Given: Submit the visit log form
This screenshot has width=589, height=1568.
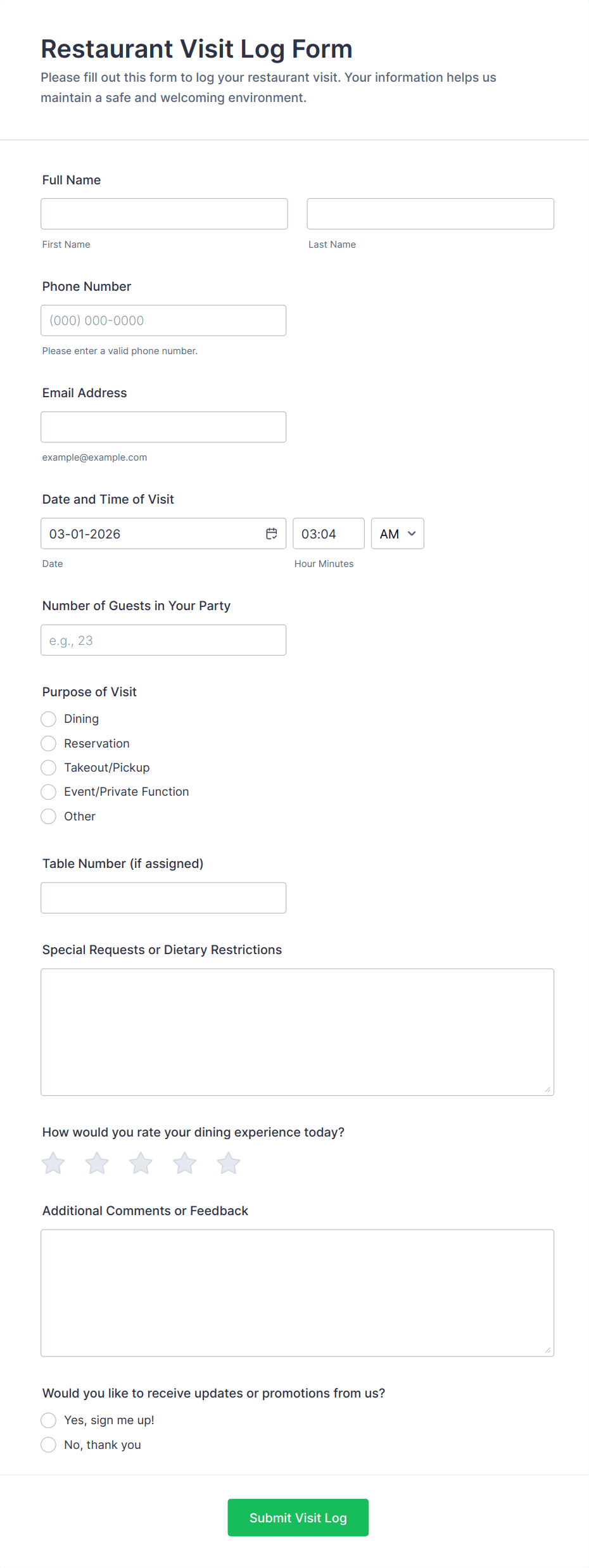Looking at the screenshot, I should (298, 1517).
